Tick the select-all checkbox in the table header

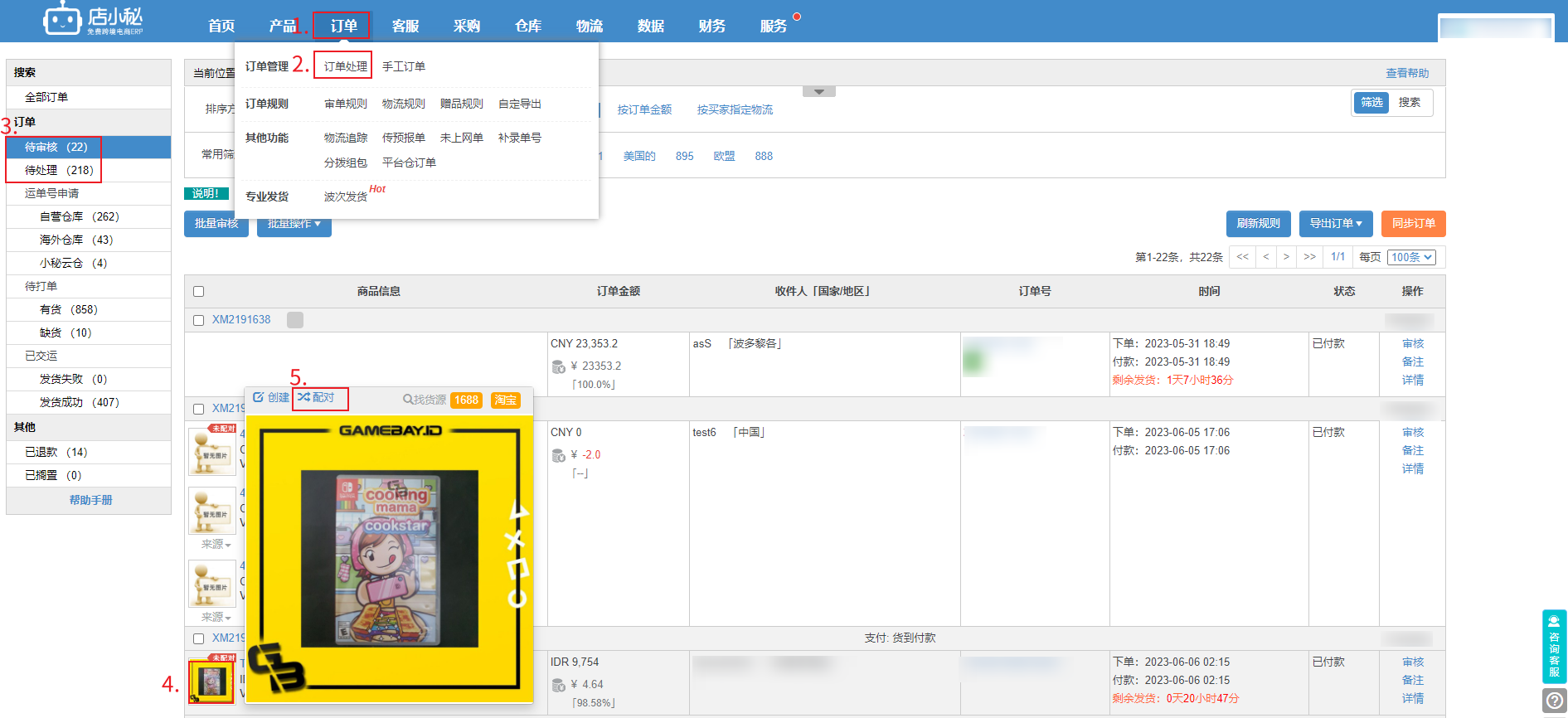(x=198, y=291)
